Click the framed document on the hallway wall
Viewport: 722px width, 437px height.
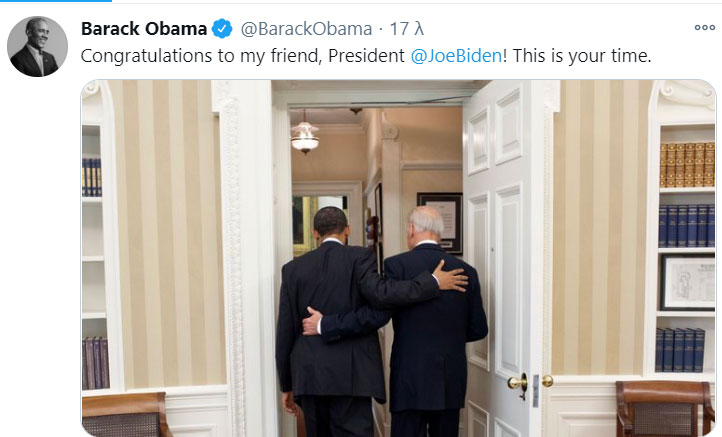click(440, 223)
